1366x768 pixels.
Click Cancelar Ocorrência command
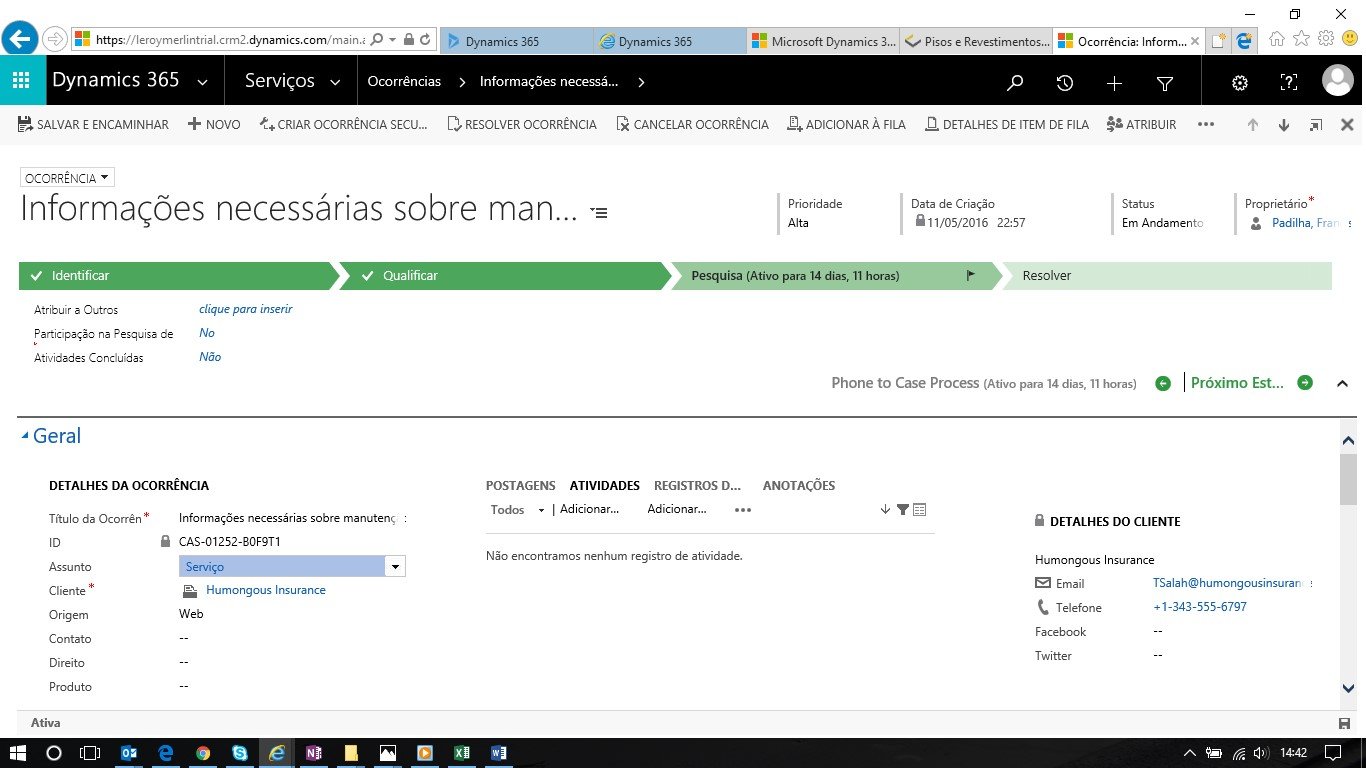[693, 125]
